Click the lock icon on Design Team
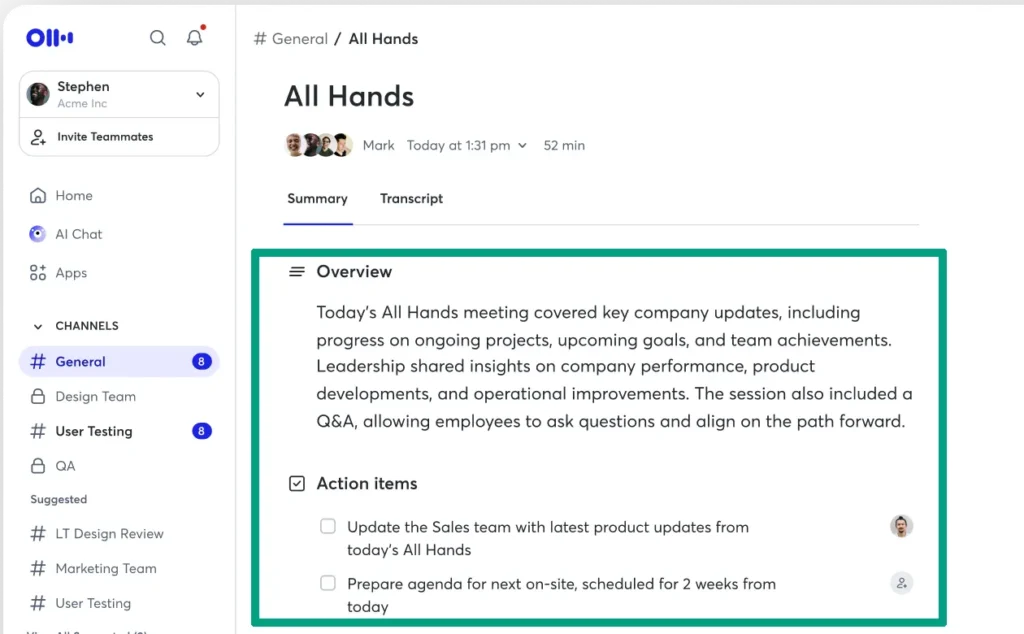 pyautogui.click(x=36, y=396)
